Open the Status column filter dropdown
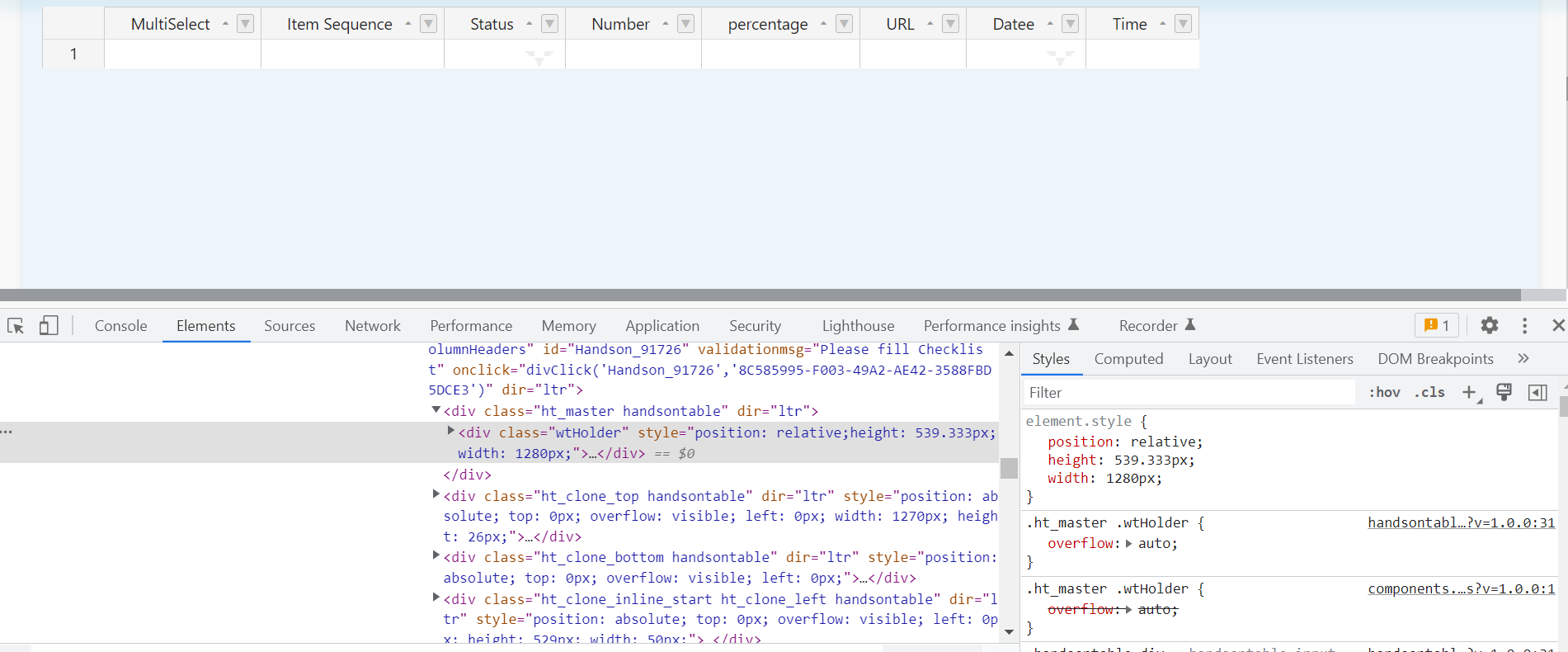Image resolution: width=1568 pixels, height=652 pixels. (549, 24)
